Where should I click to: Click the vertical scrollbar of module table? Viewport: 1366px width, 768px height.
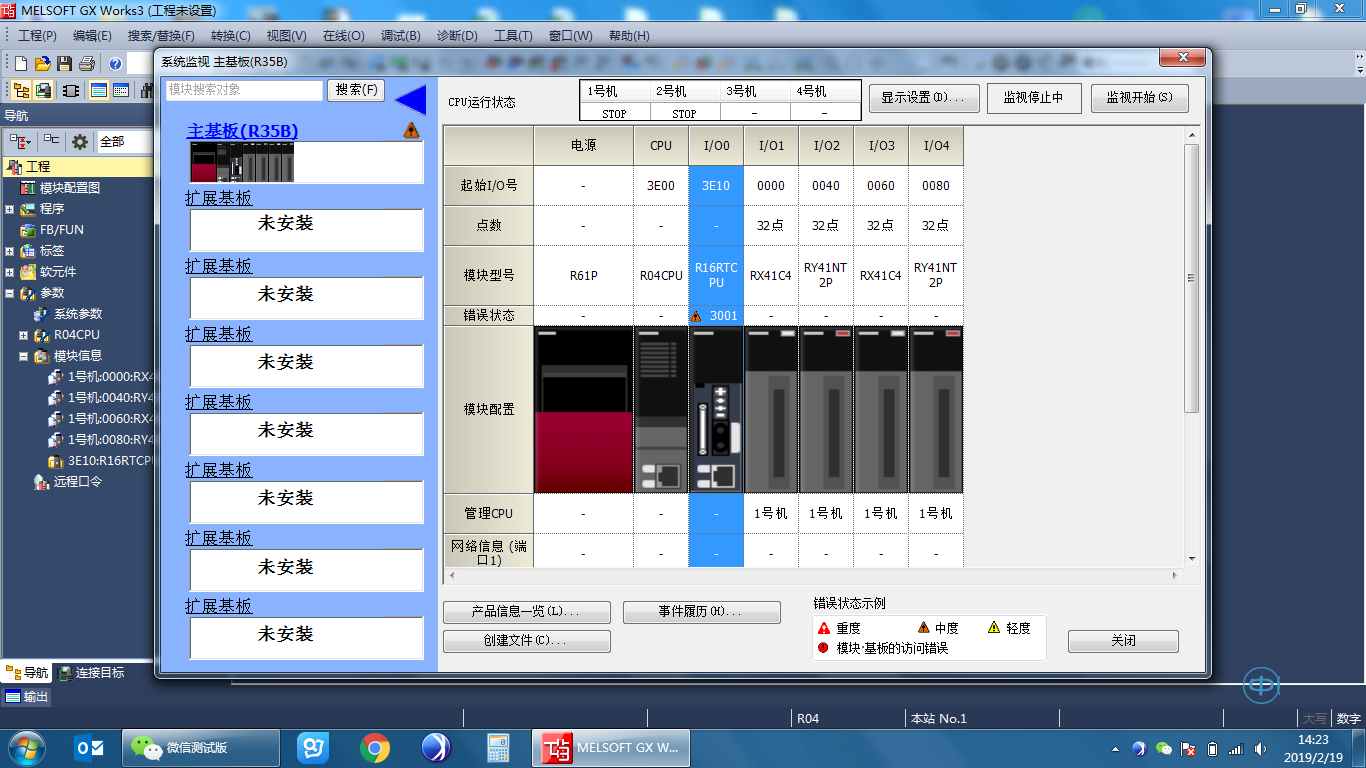(x=1191, y=280)
